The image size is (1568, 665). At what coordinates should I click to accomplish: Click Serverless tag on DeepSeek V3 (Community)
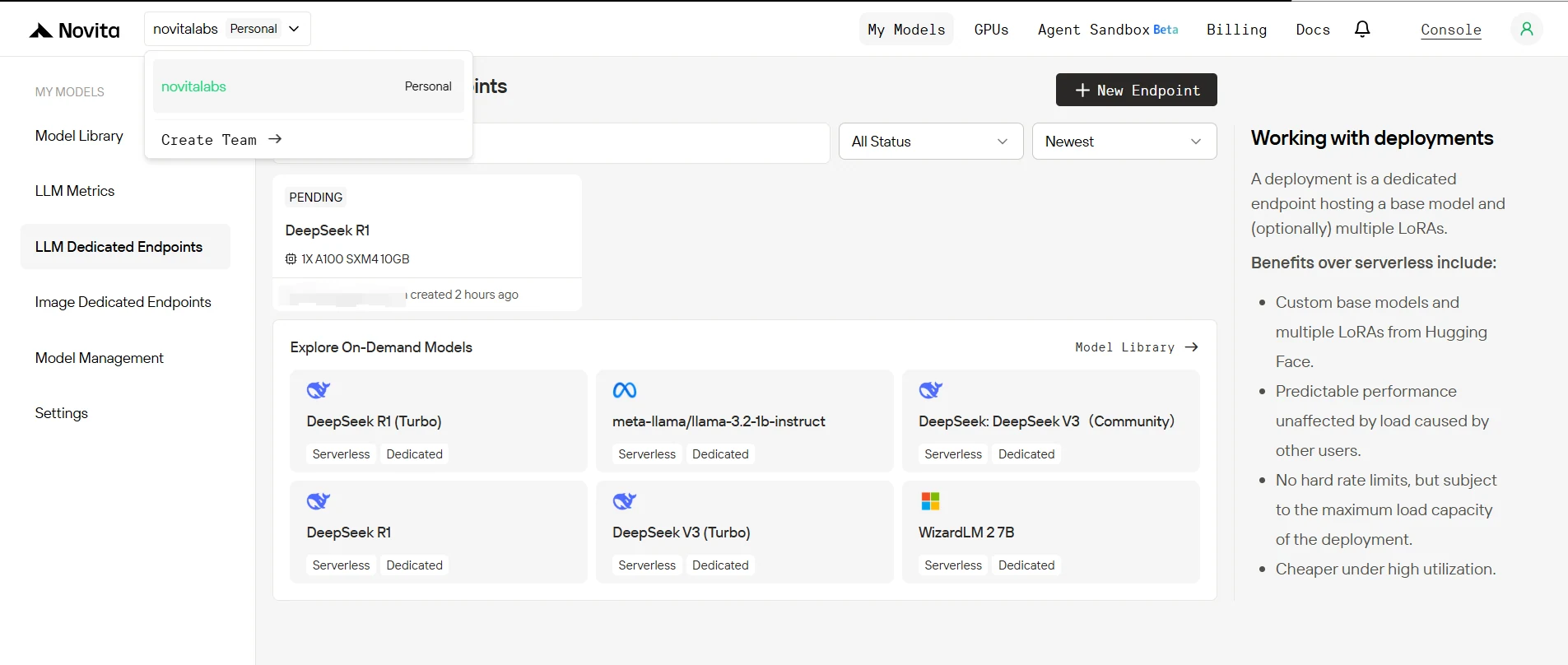tap(953, 454)
